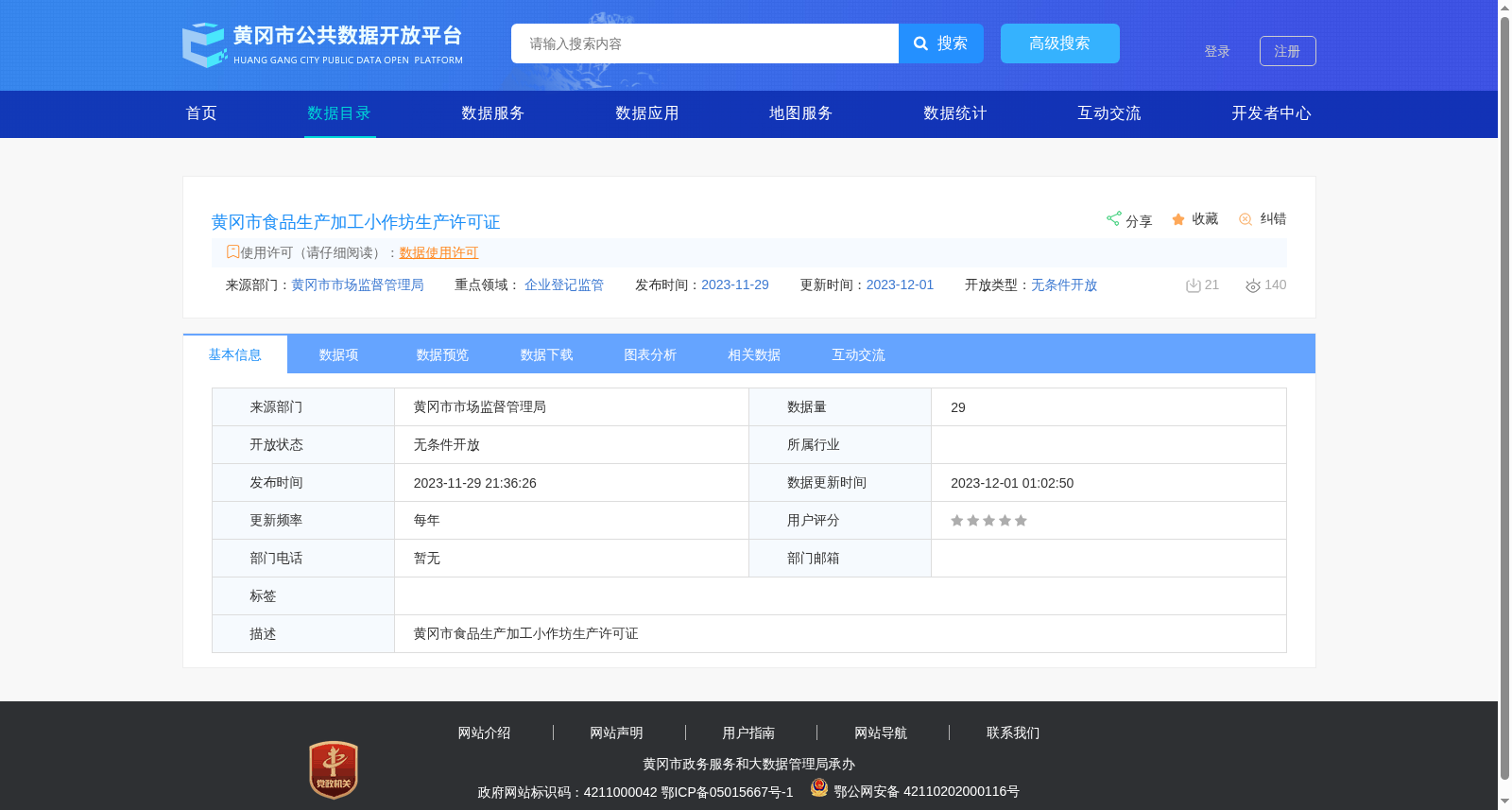Open 高级搜索 advanced search

point(1060,43)
